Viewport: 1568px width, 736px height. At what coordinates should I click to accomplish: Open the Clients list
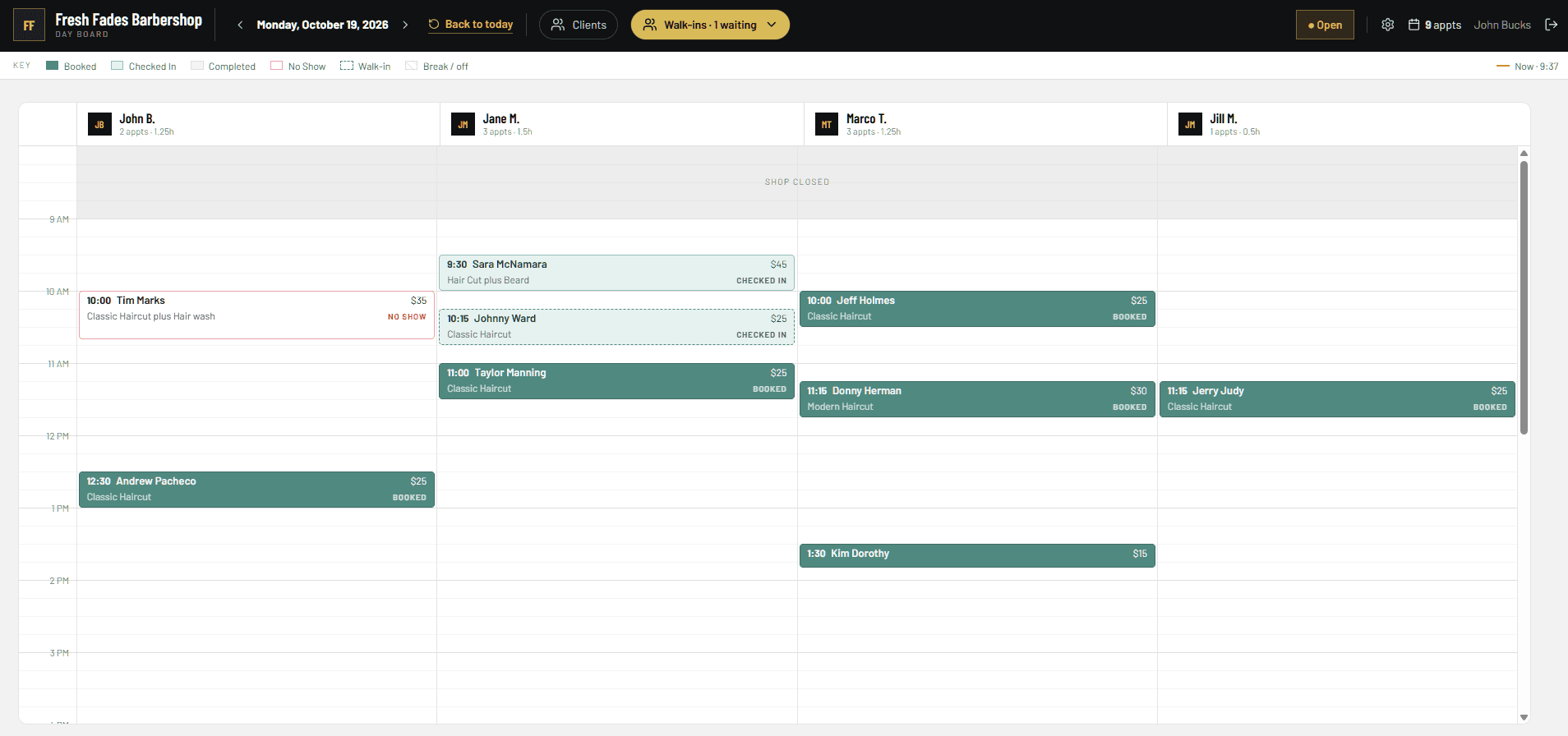(x=579, y=25)
